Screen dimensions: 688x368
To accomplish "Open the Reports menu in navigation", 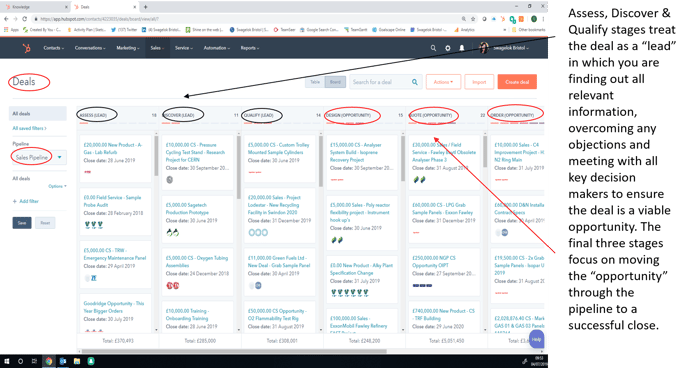I will [250, 48].
